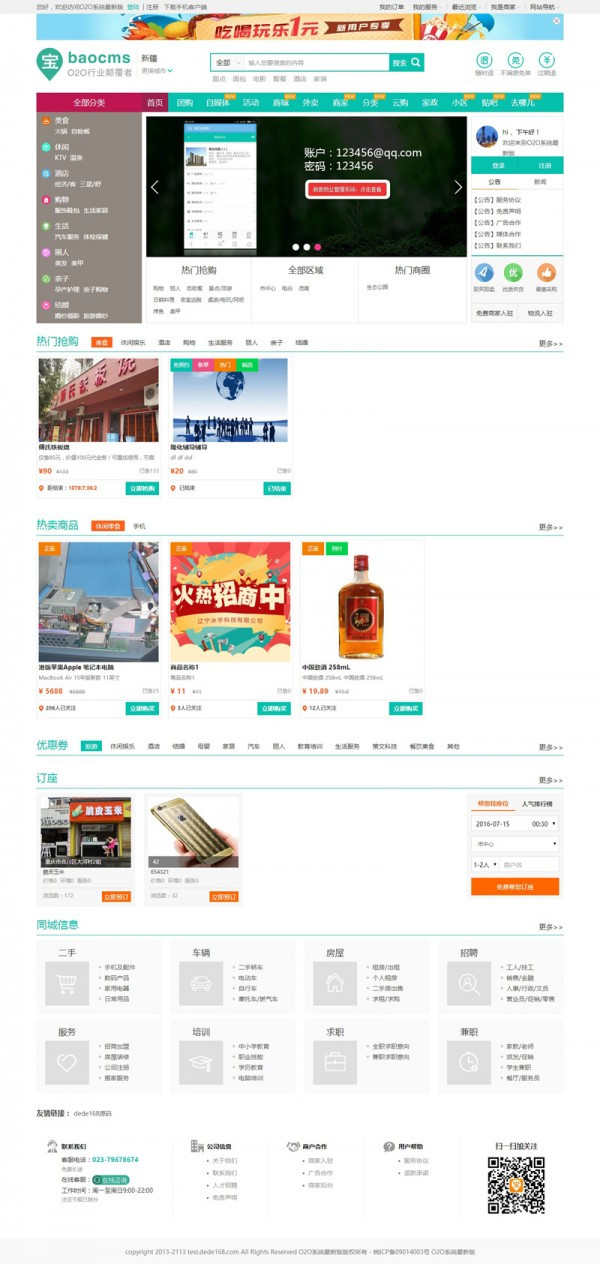
Task: Click the shopping cart icon under 二手
Action: point(67,983)
